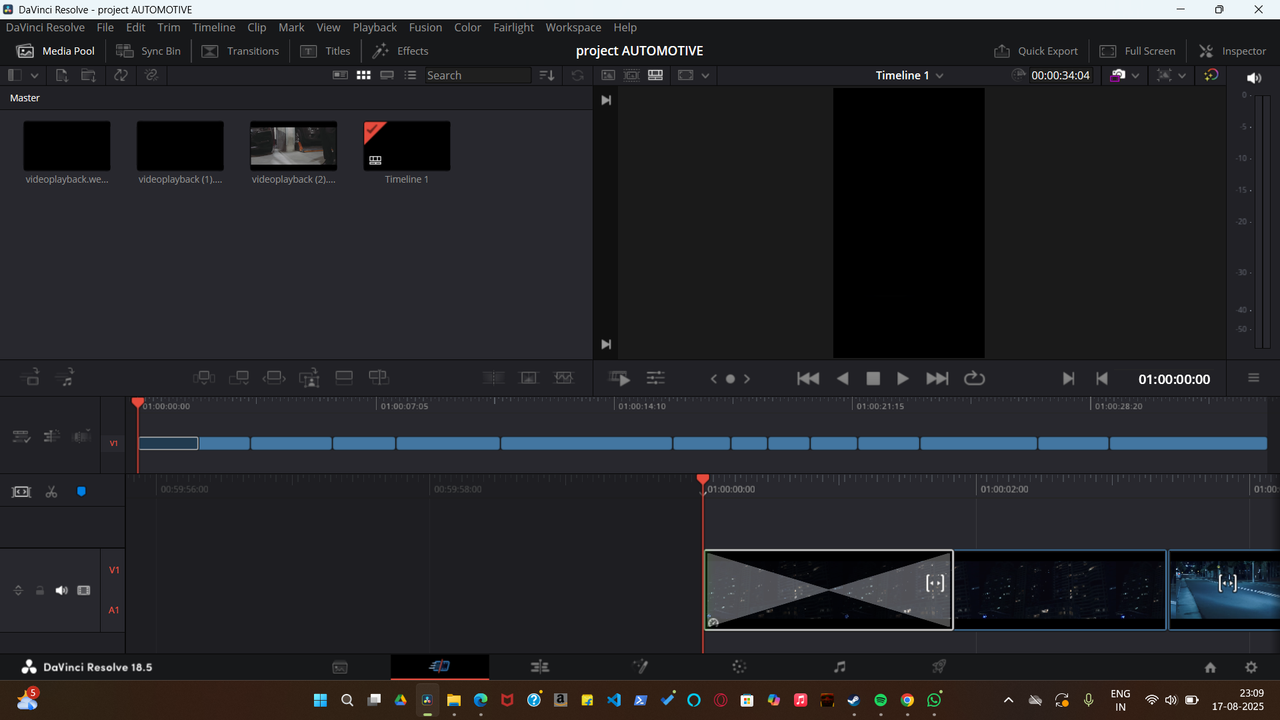
Task: Click the Quick Export button
Action: click(x=1036, y=51)
